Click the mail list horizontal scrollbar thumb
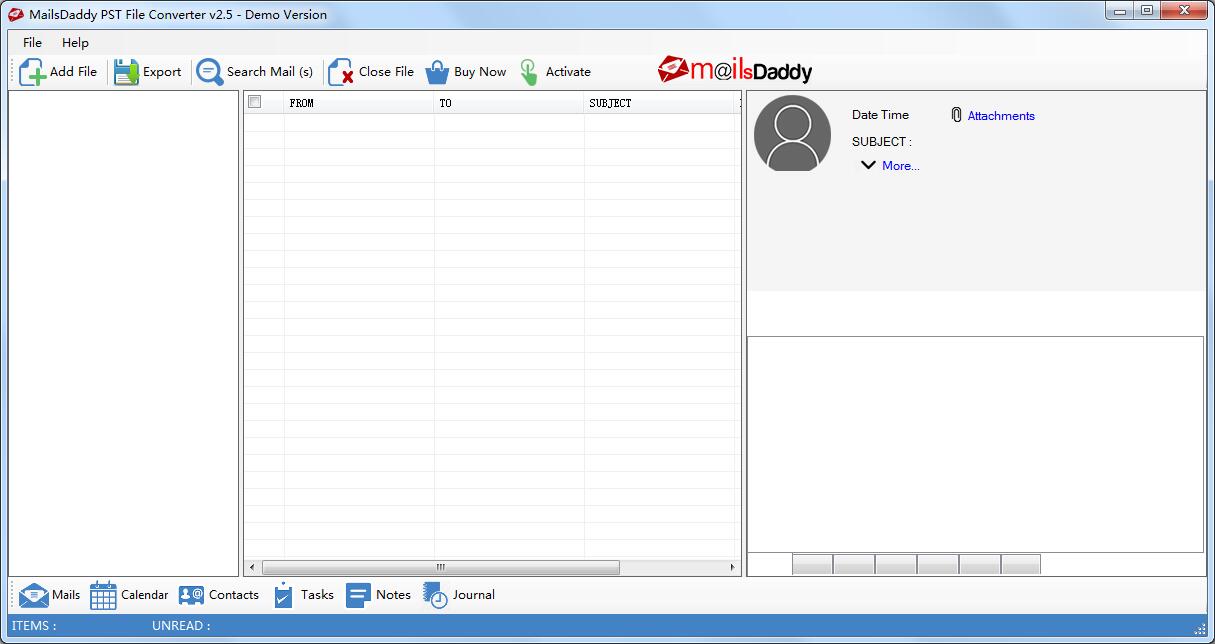The image size is (1215, 644). [440, 567]
